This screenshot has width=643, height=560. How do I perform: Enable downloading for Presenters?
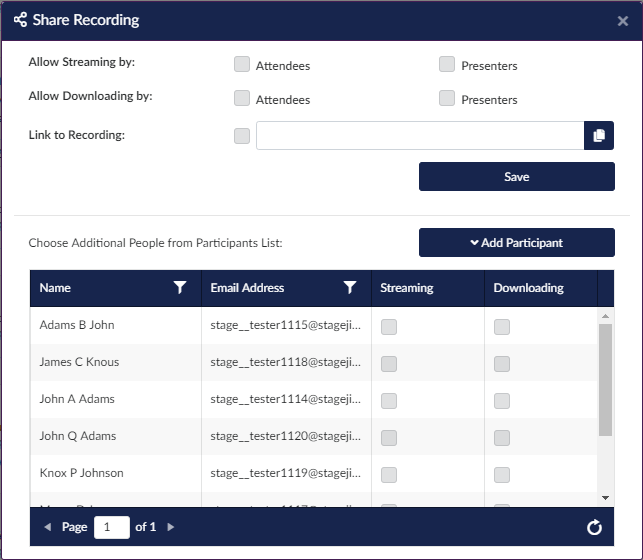pos(447,98)
